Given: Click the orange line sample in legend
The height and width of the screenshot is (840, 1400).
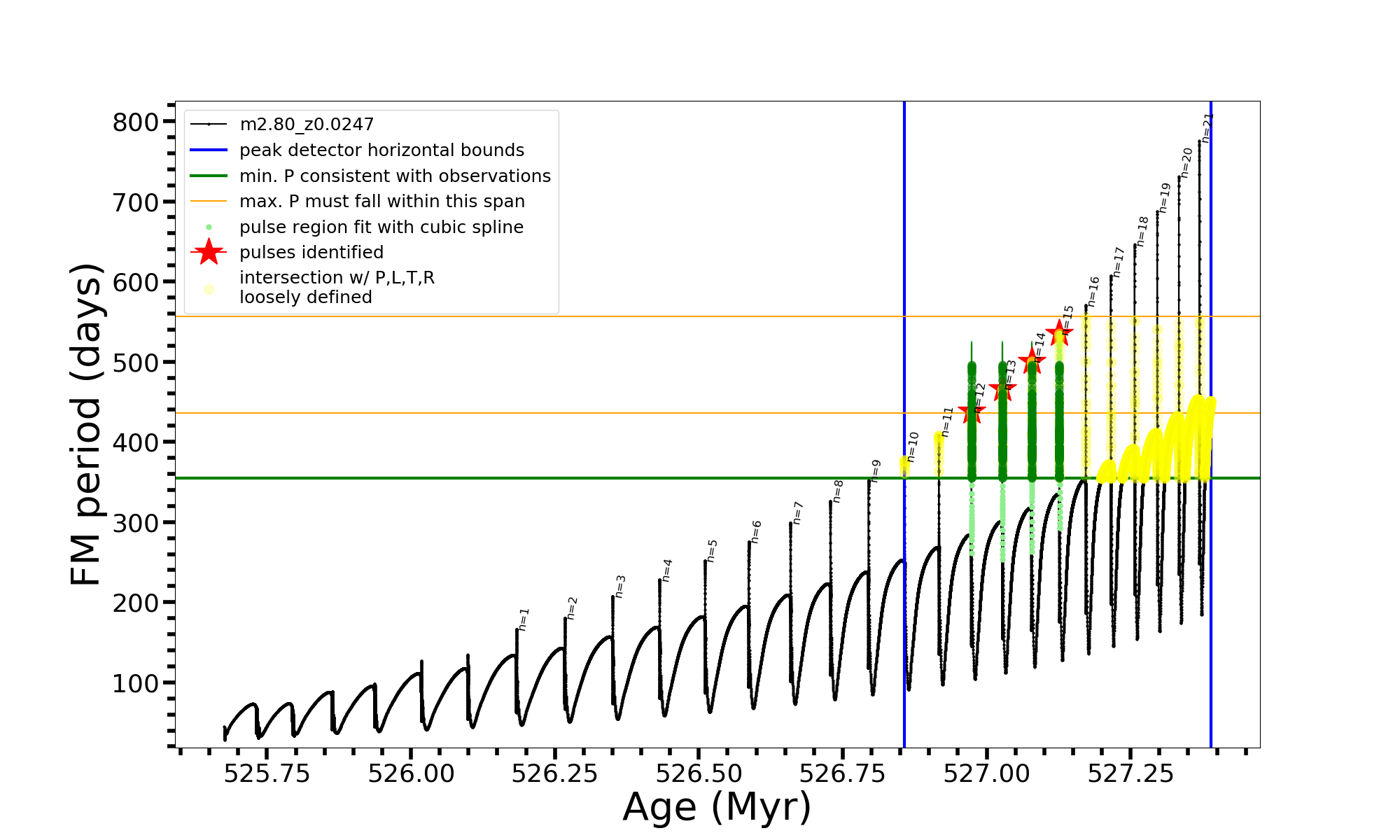Looking at the screenshot, I should point(209,202).
